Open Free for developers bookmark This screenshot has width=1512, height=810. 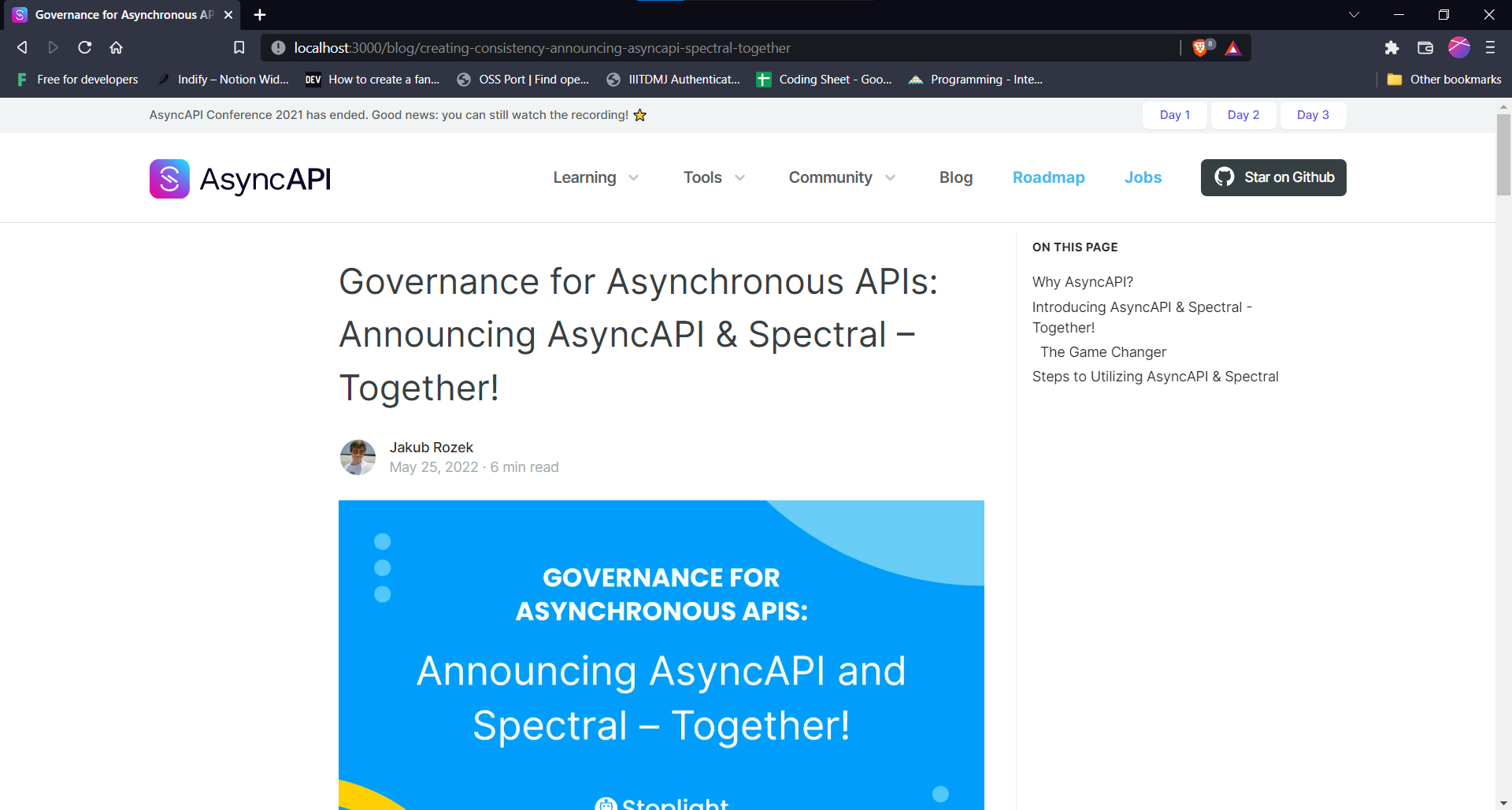pyautogui.click(x=77, y=80)
